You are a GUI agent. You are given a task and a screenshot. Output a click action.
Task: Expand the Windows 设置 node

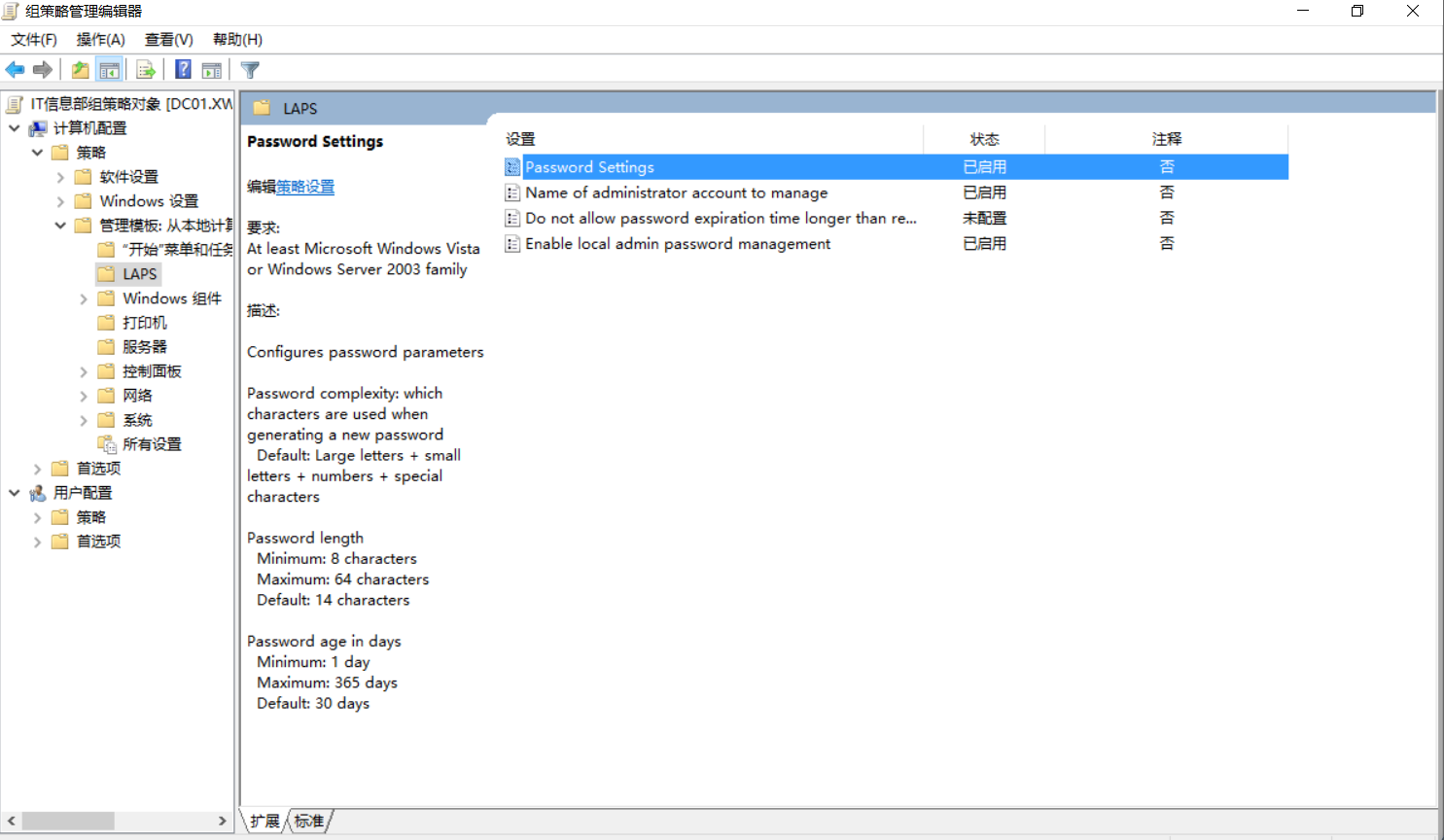(x=60, y=201)
